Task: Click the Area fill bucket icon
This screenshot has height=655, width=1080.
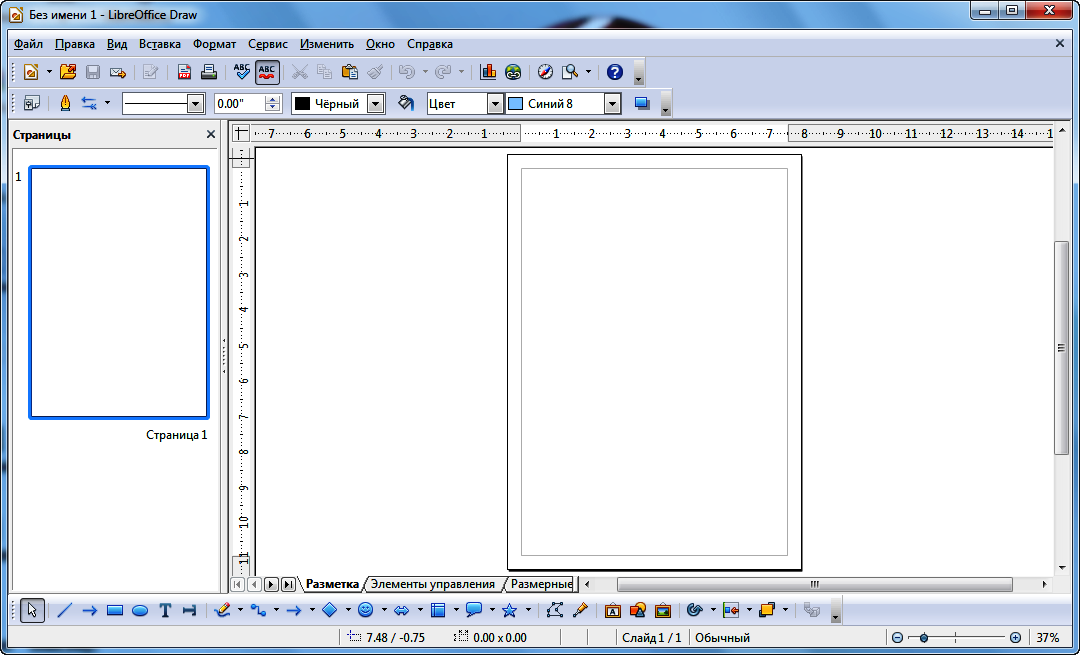Action: [x=406, y=103]
